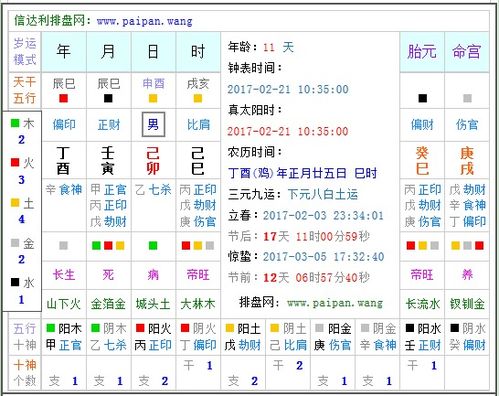Click the 天干五行 row label

click(x=25, y=90)
